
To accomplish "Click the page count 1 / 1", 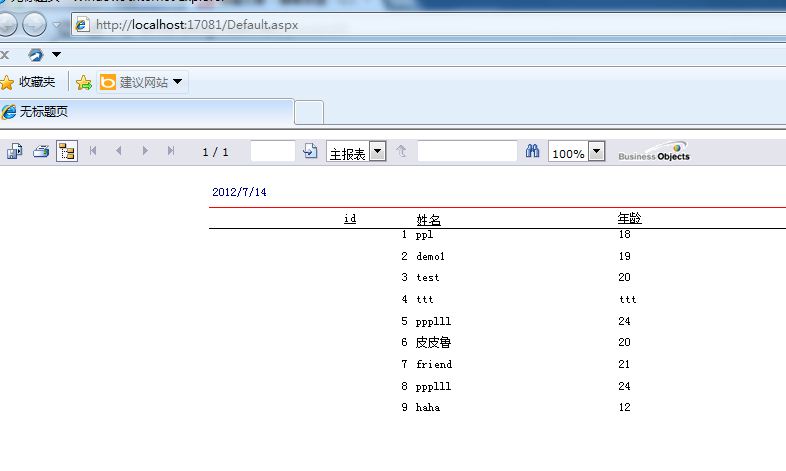I will pos(215,152).
